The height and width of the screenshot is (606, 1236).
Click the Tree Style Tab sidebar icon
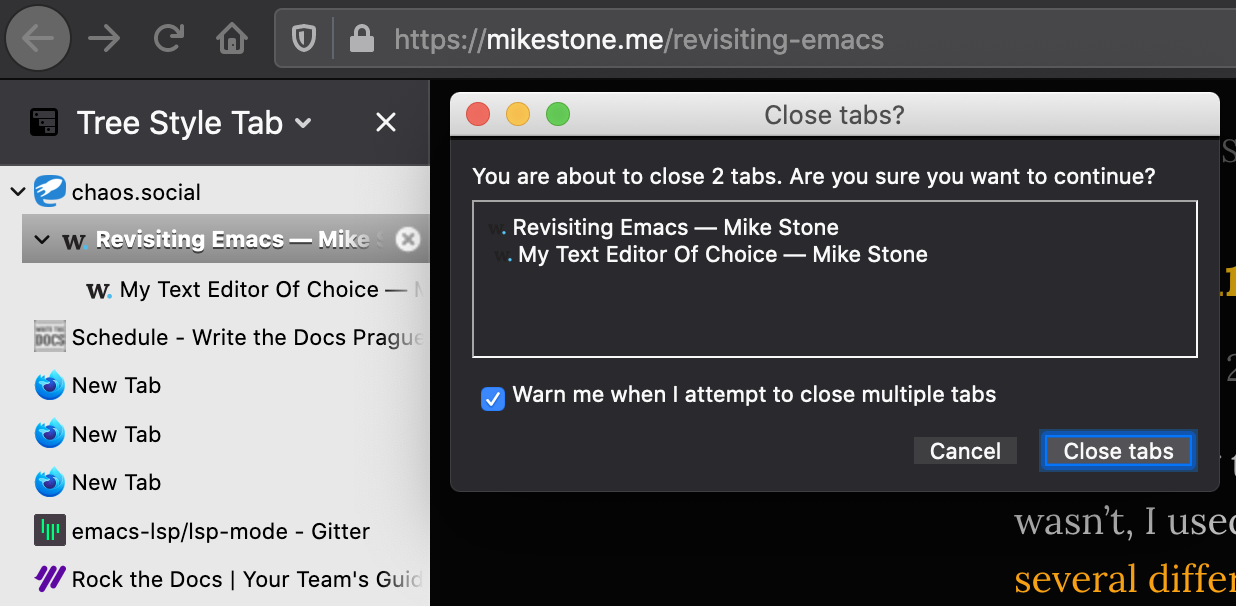44,123
